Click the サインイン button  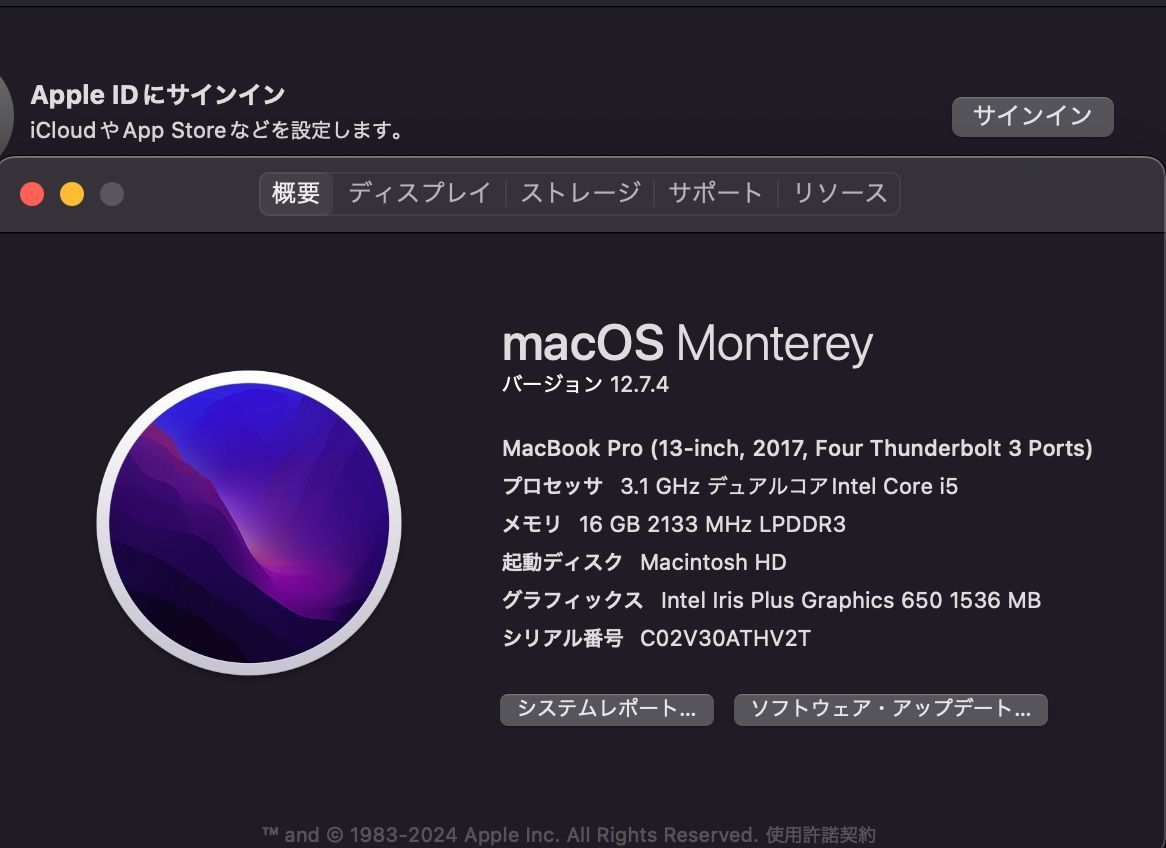click(x=1032, y=116)
